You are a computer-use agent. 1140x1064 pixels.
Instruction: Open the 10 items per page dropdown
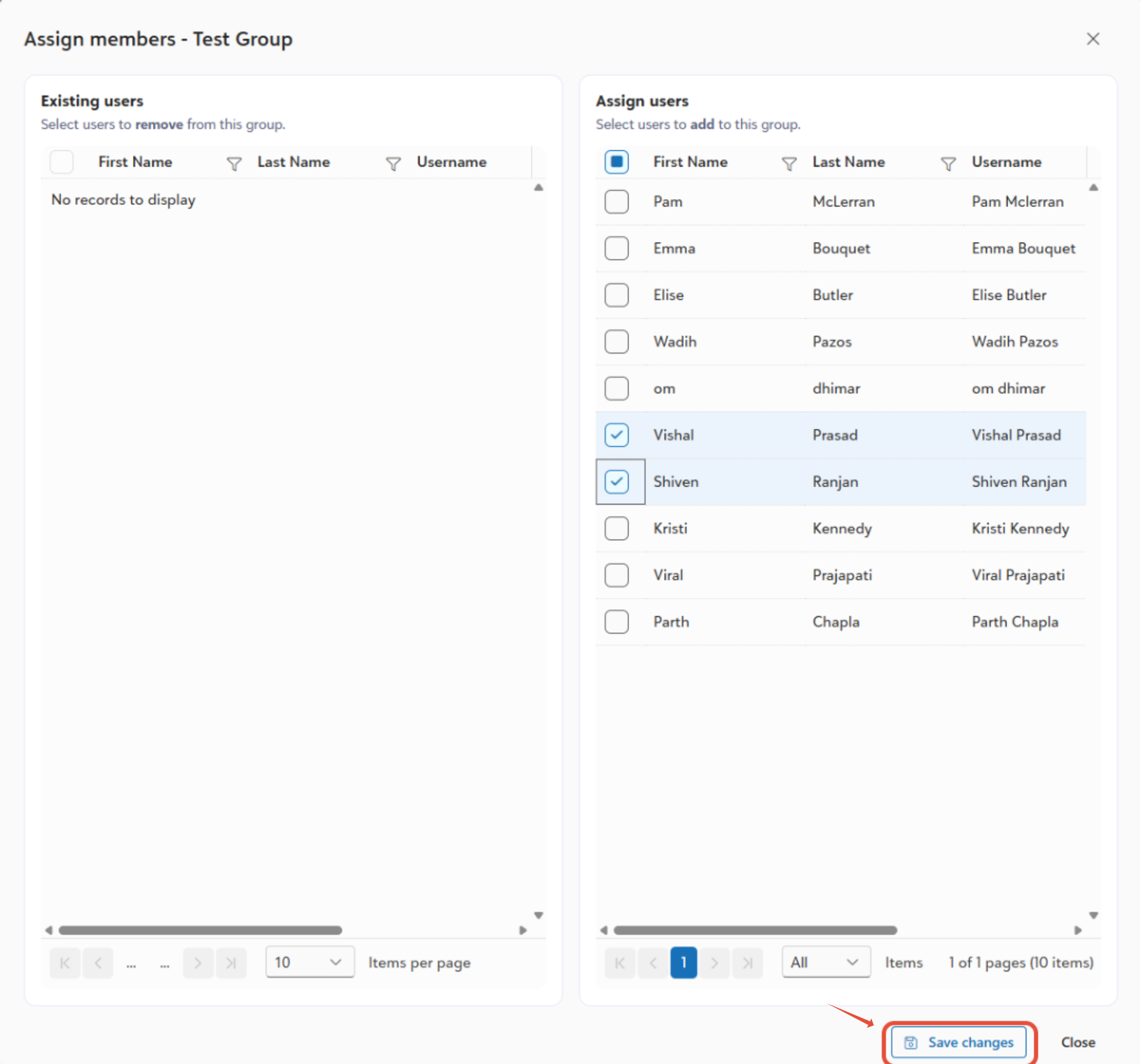pyautogui.click(x=309, y=962)
